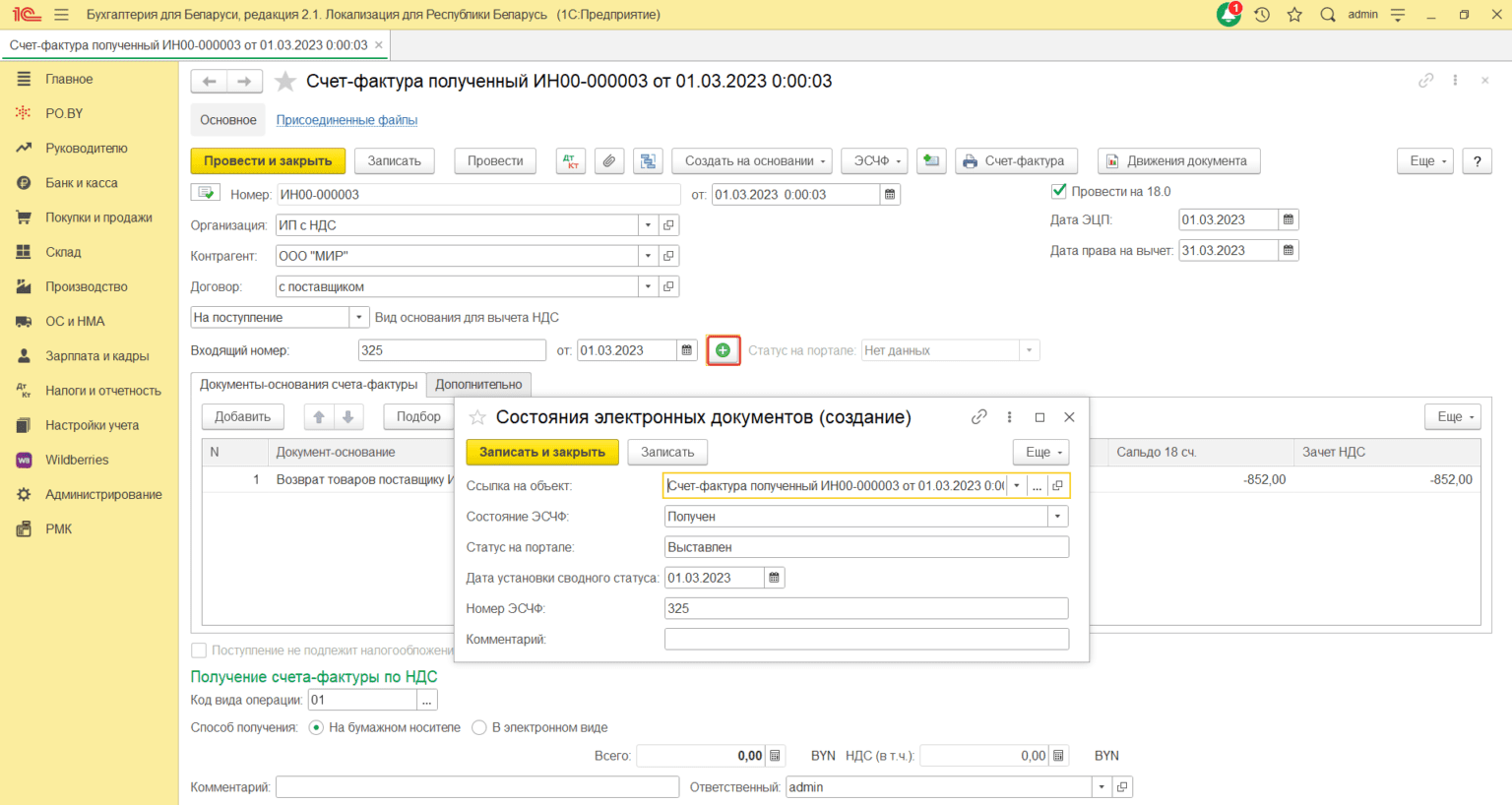Expand the Состояние ЭСЧФ dropdown
1512x805 pixels.
pos(1057,517)
